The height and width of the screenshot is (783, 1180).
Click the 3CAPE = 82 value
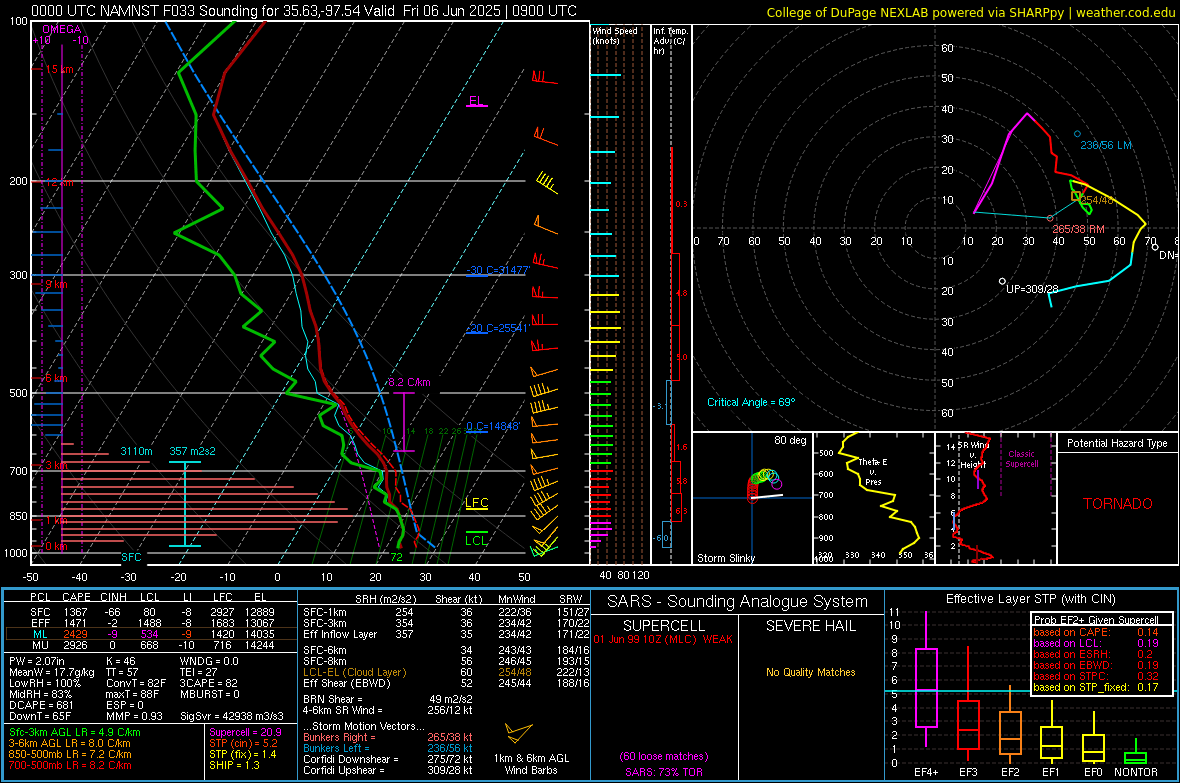[x=208, y=683]
